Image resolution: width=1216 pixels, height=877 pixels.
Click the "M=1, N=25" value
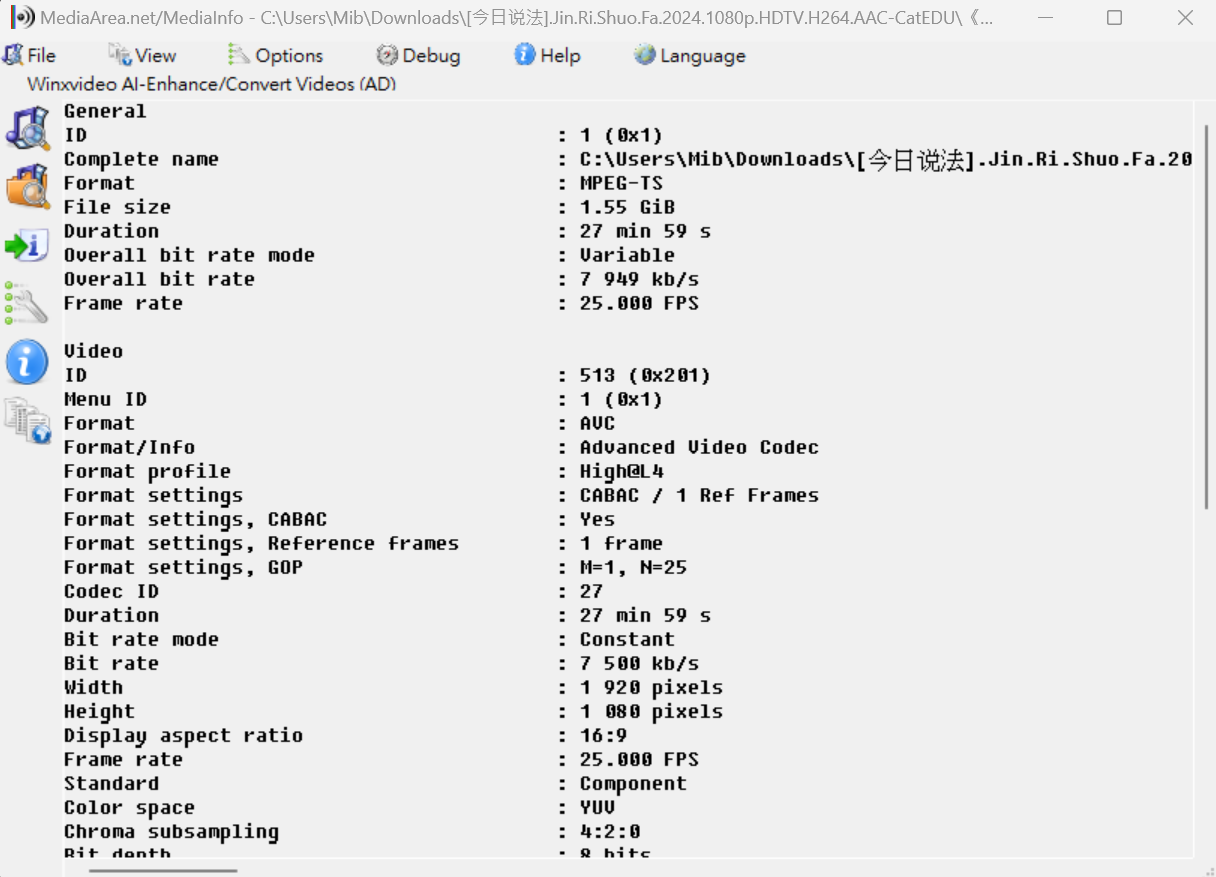[633, 567]
